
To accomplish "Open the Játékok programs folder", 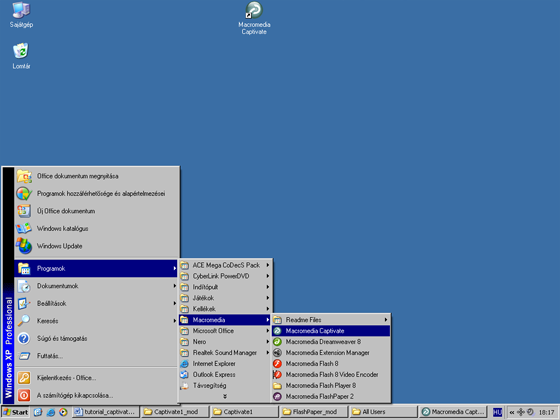I will pyautogui.click(x=226, y=298).
